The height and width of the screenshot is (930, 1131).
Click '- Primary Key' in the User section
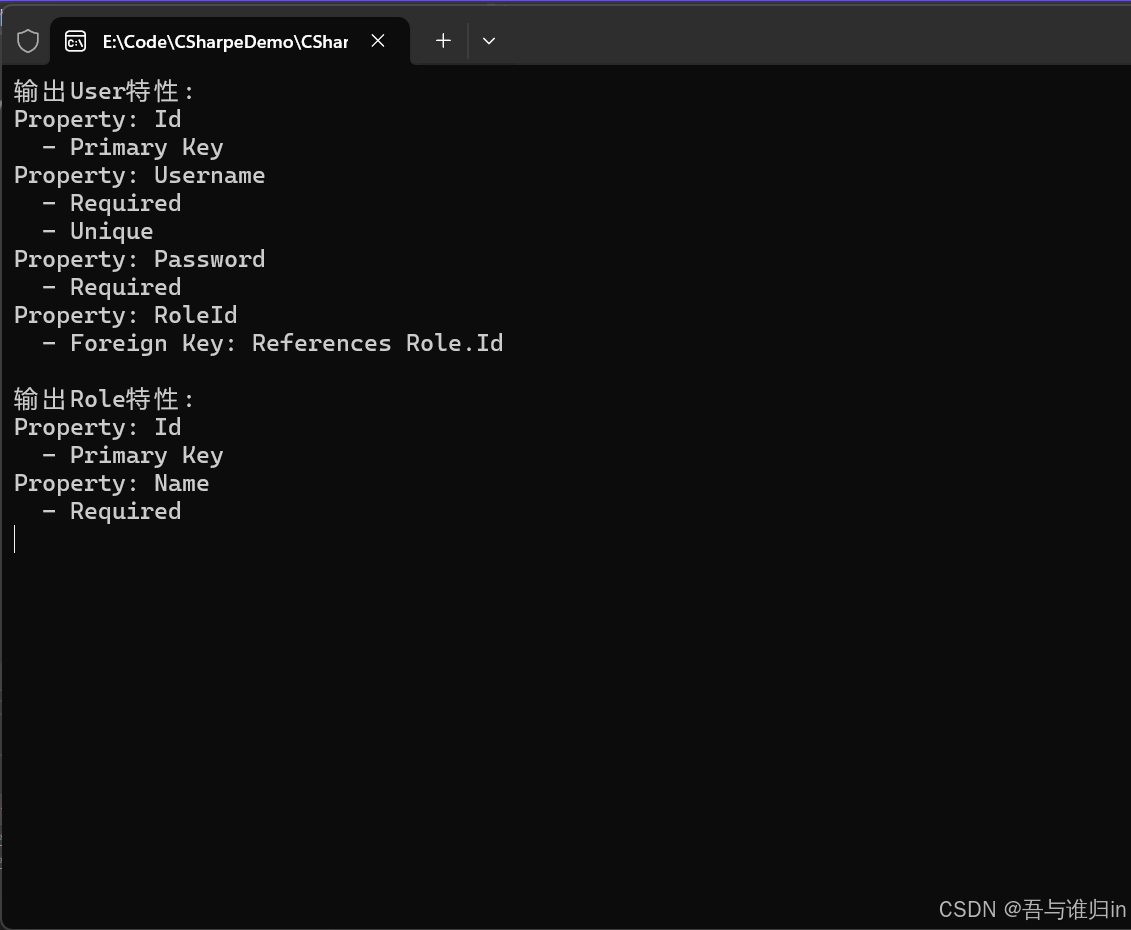133,147
